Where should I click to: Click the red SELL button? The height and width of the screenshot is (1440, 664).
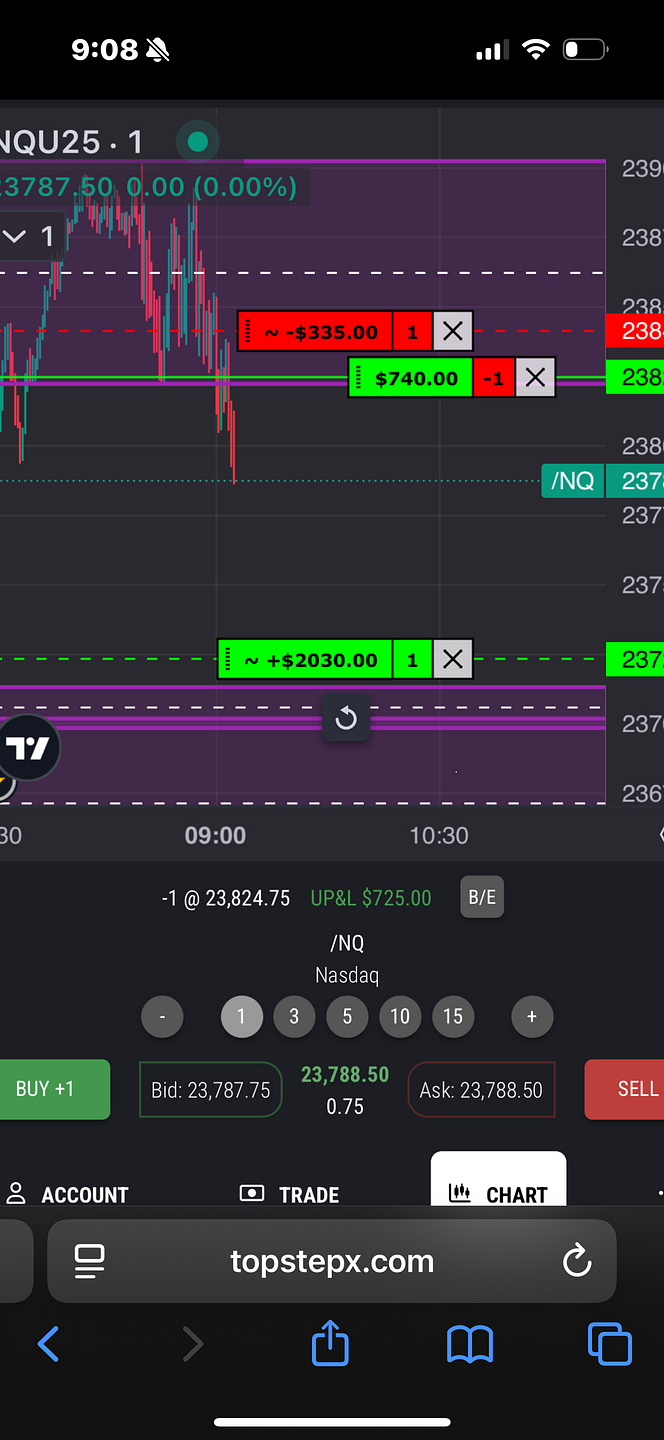[625, 1089]
